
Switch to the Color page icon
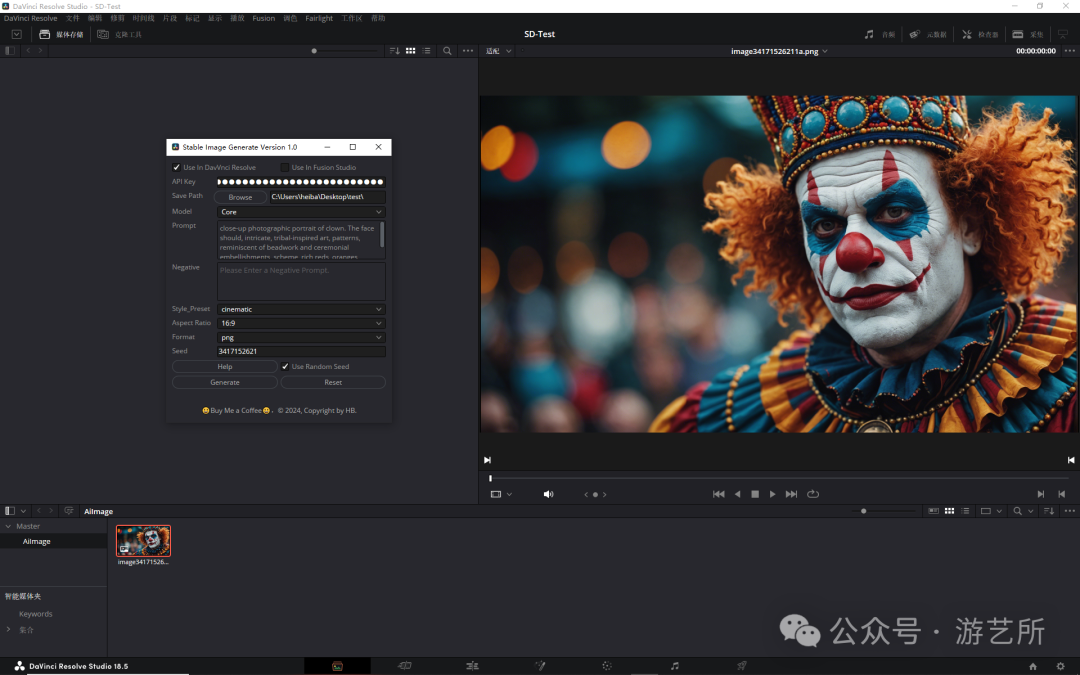[607, 666]
